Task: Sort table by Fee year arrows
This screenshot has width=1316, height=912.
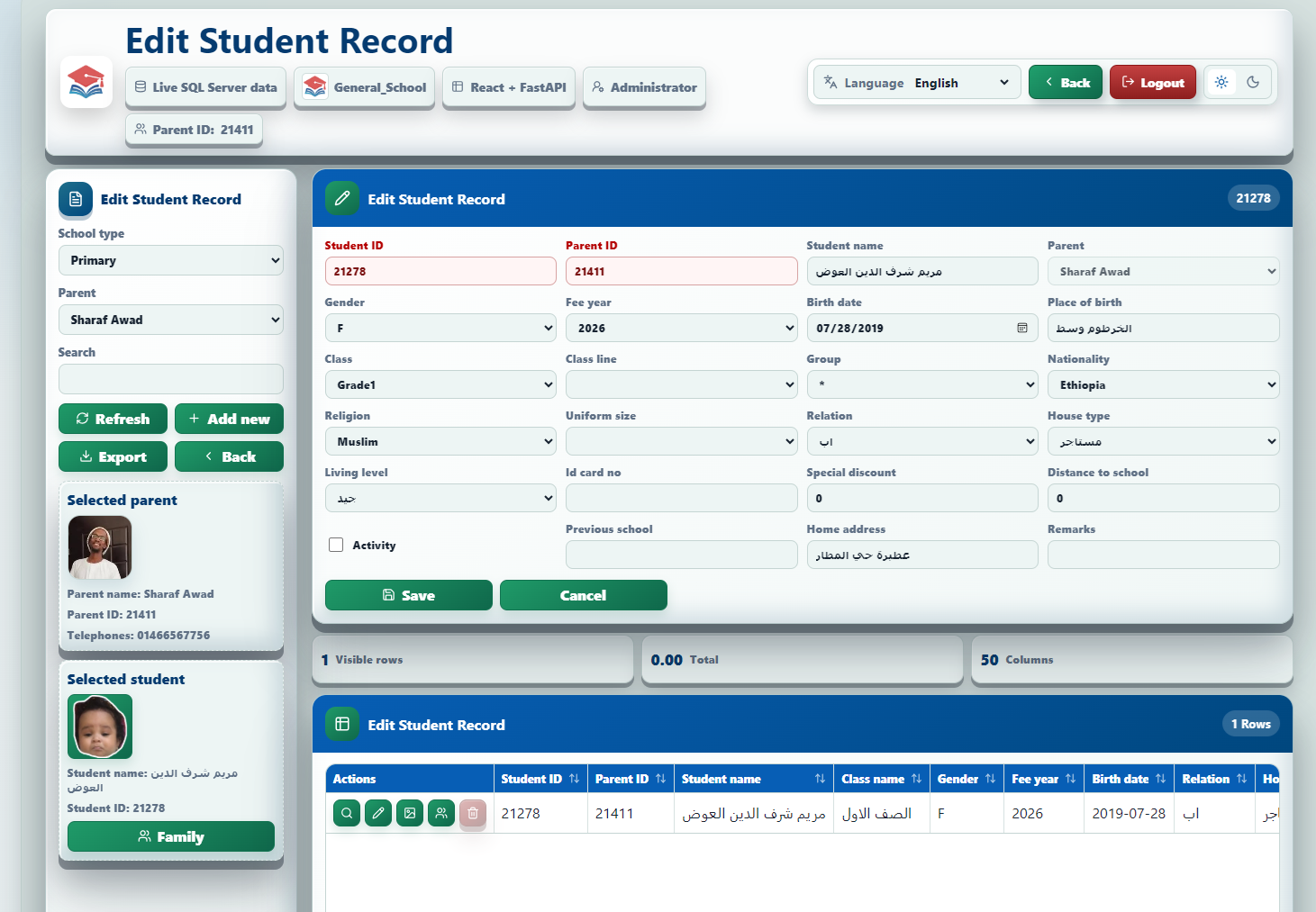Action: pyautogui.click(x=1070, y=779)
